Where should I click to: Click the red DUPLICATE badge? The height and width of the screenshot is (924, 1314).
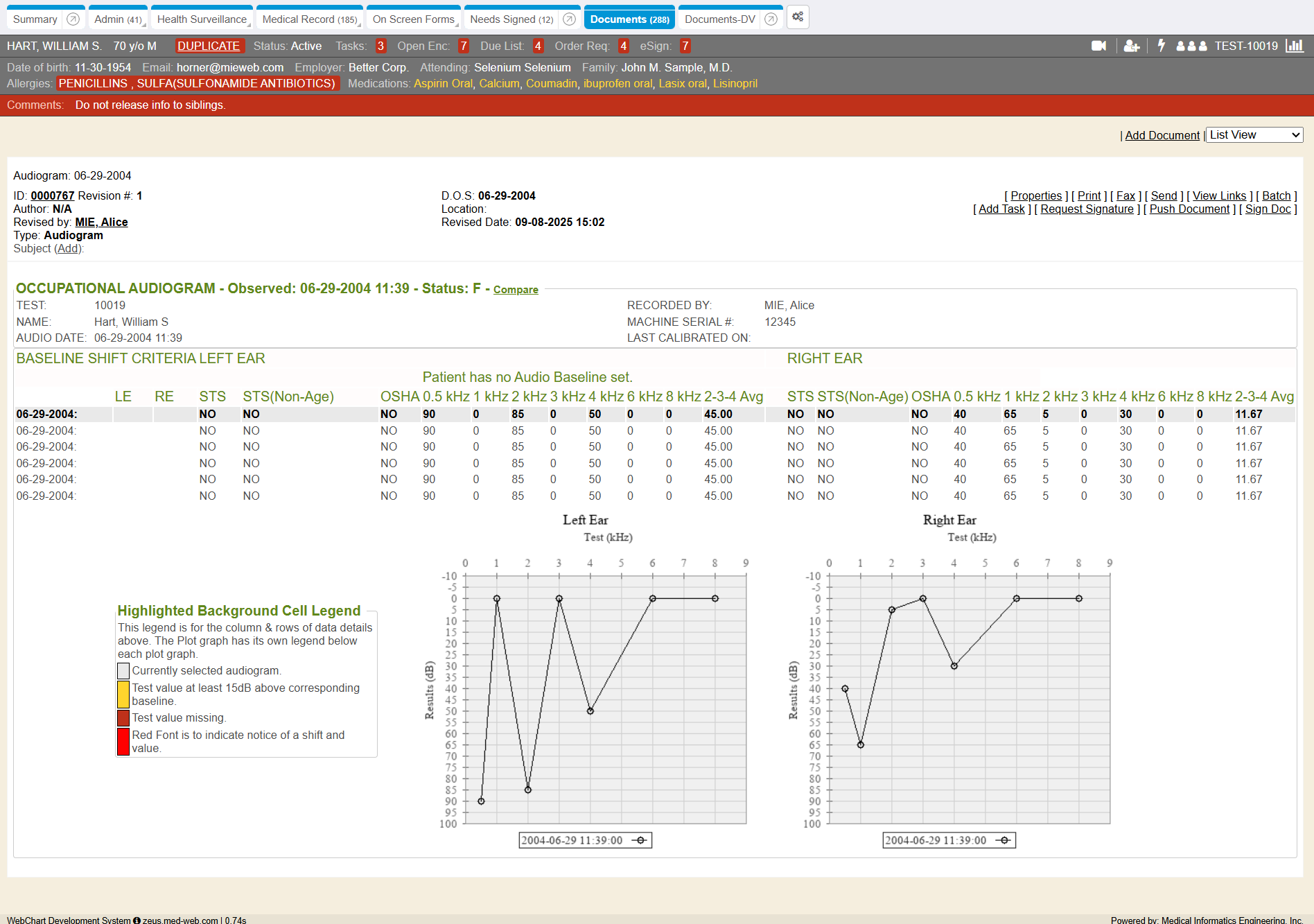click(209, 46)
